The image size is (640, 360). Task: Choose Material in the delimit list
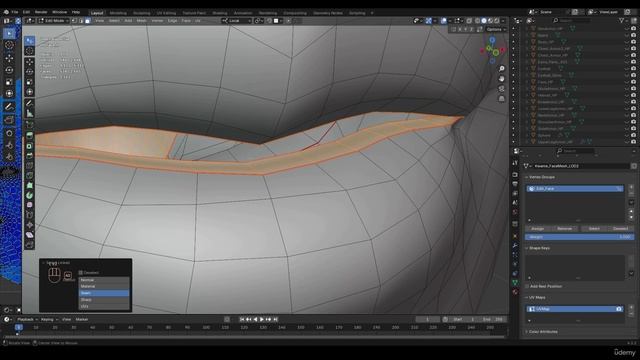point(104,287)
